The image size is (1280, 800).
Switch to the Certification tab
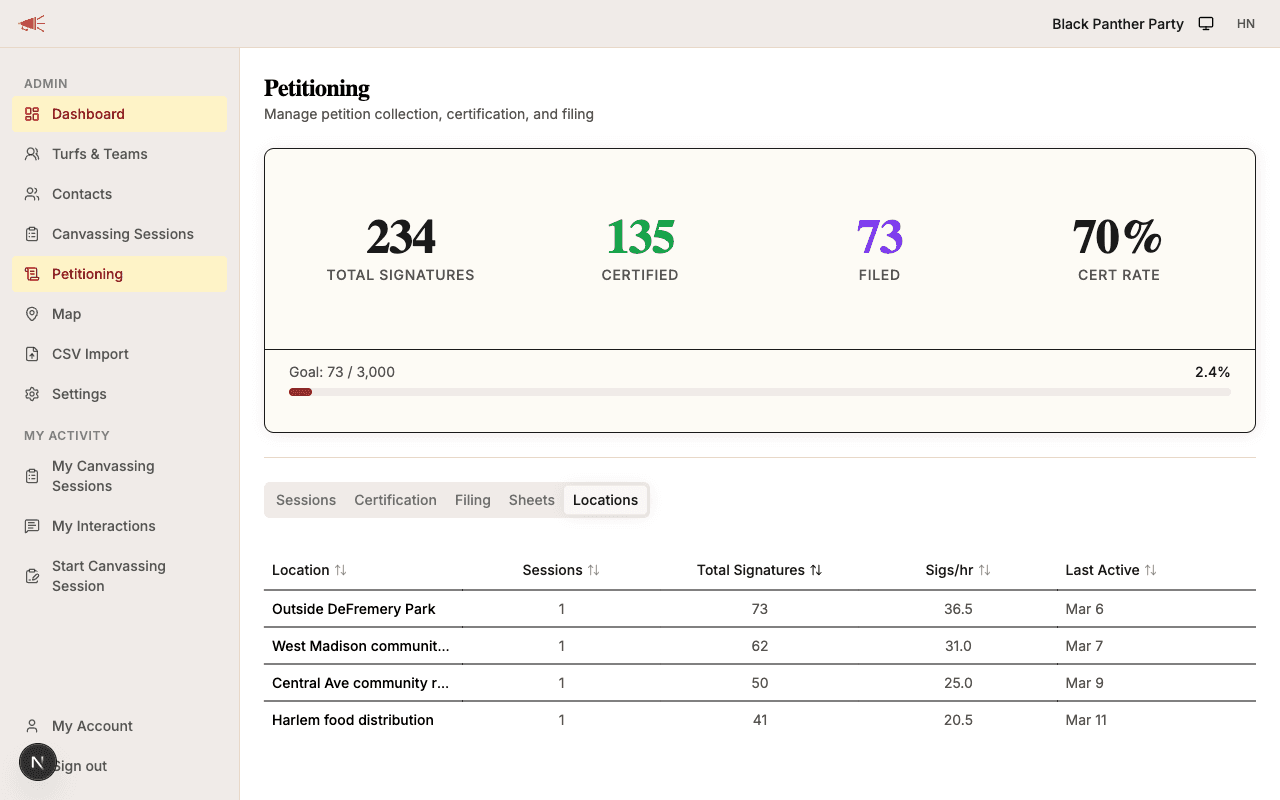coord(395,500)
